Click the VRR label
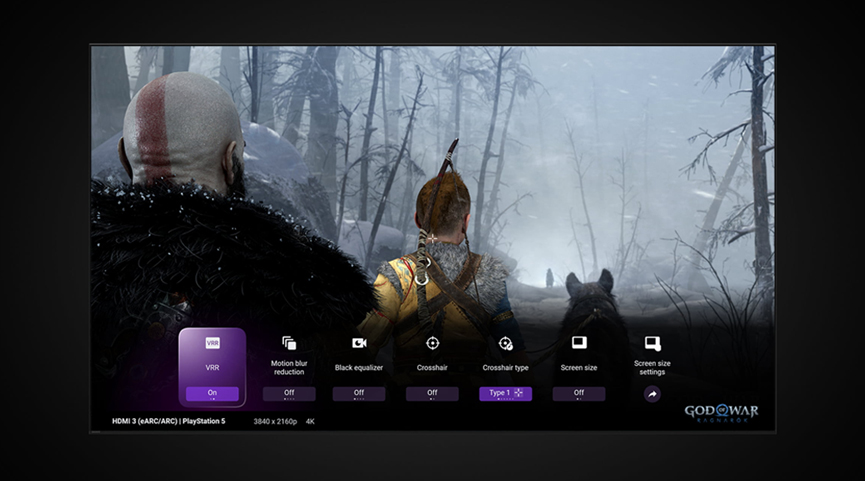Screen dimensions: 865x481 coord(212,367)
